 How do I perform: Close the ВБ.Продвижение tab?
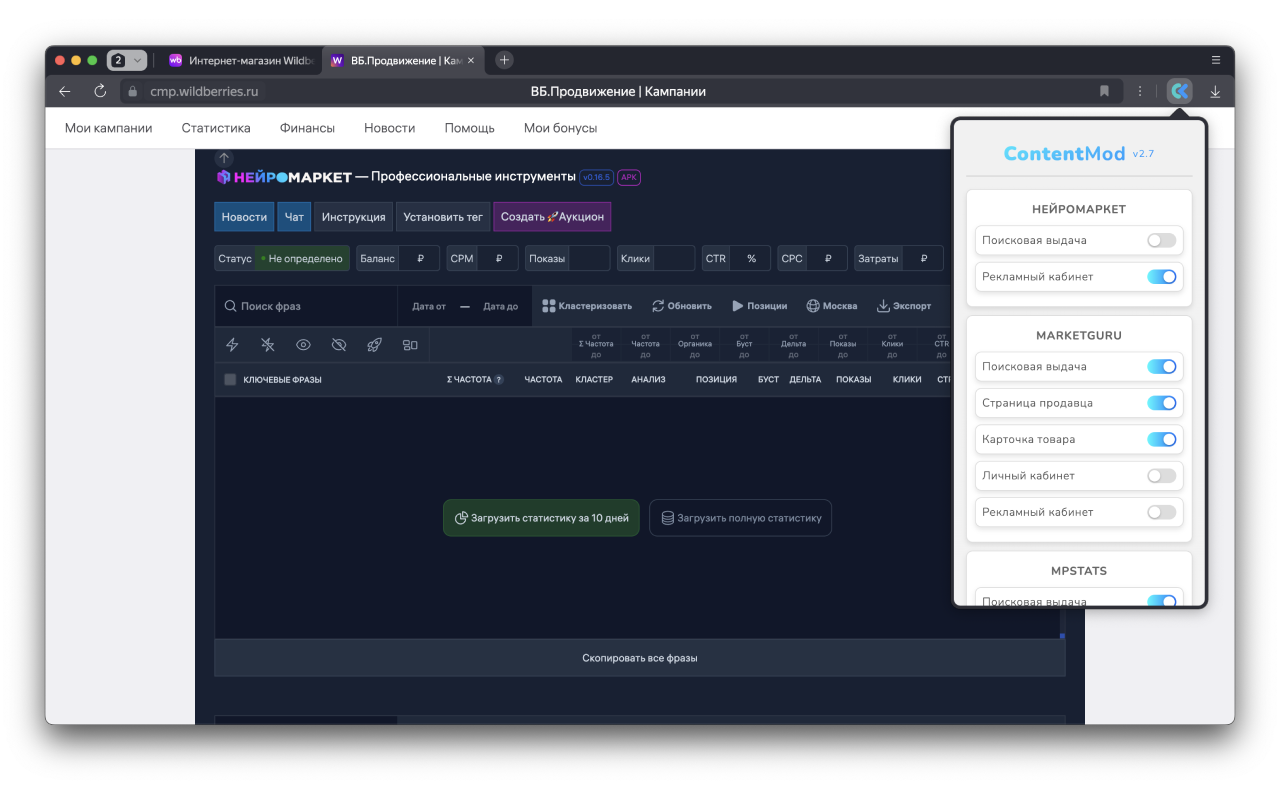tap(471, 60)
